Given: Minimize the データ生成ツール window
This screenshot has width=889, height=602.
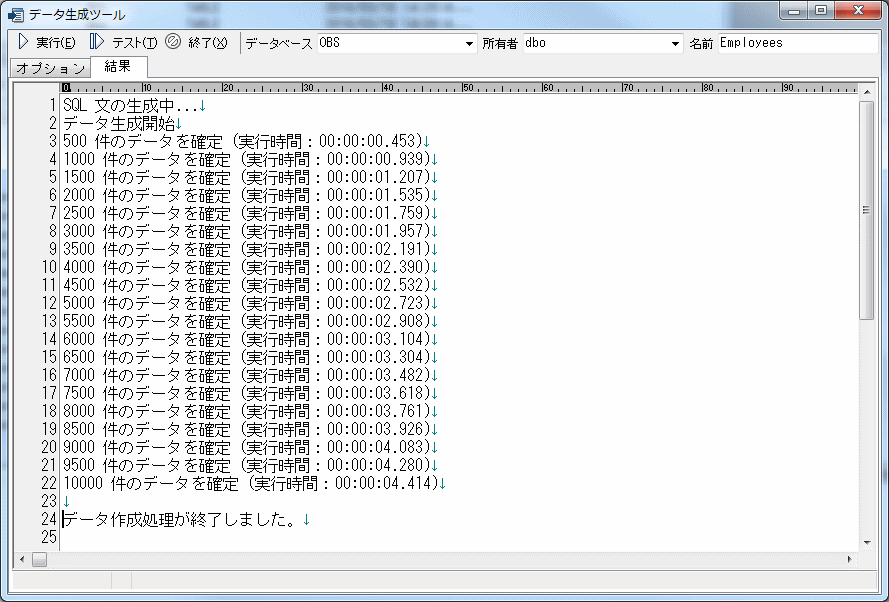Looking at the screenshot, I should pos(795,11).
